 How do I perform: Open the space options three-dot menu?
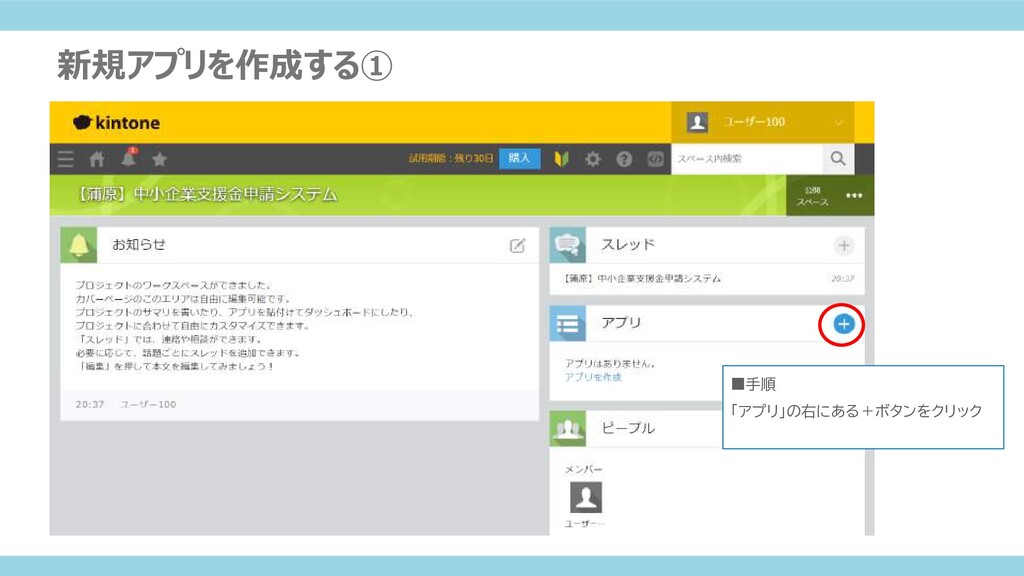point(854,195)
